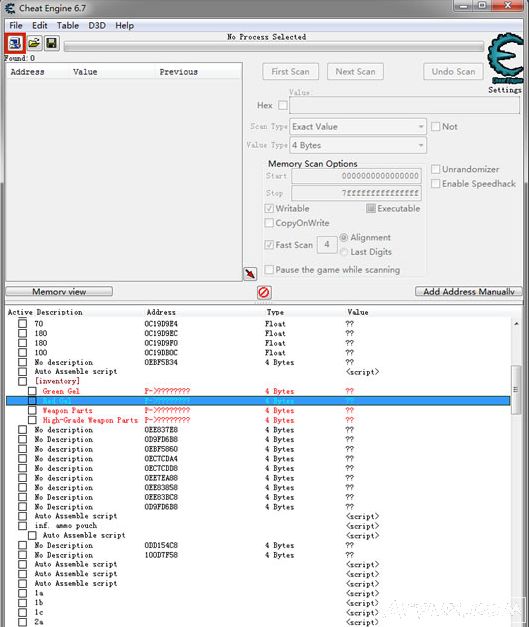Select the inf. ammo pouch entry text
Image resolution: width=529 pixels, height=627 pixels.
coord(66,526)
